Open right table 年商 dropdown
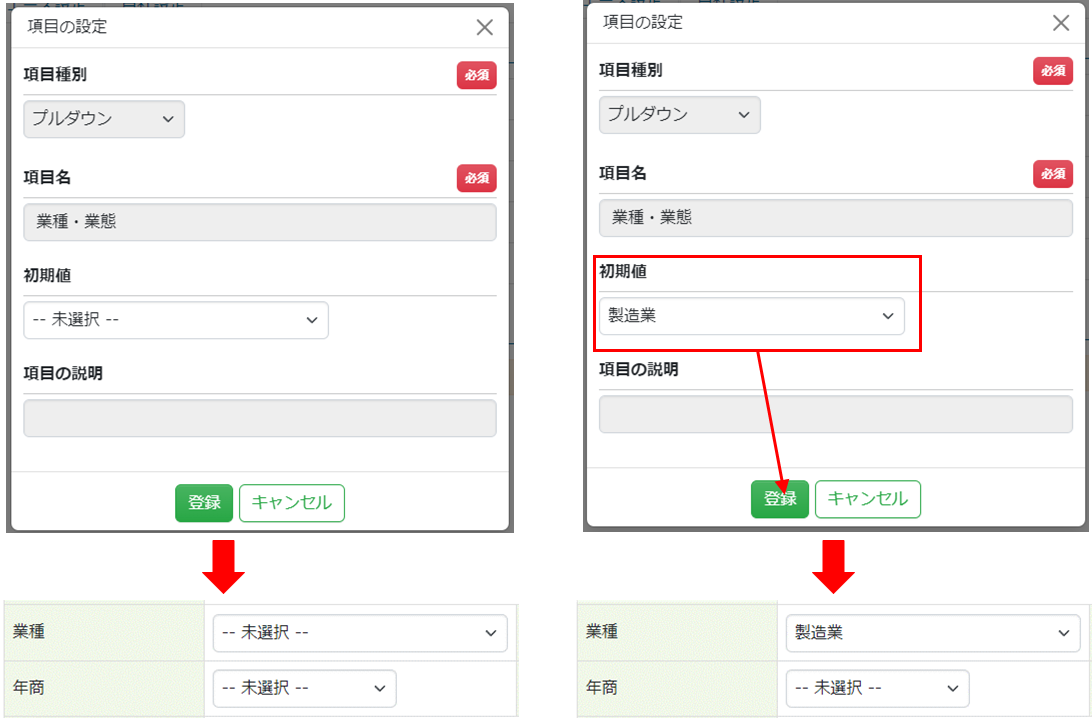 (x=878, y=689)
